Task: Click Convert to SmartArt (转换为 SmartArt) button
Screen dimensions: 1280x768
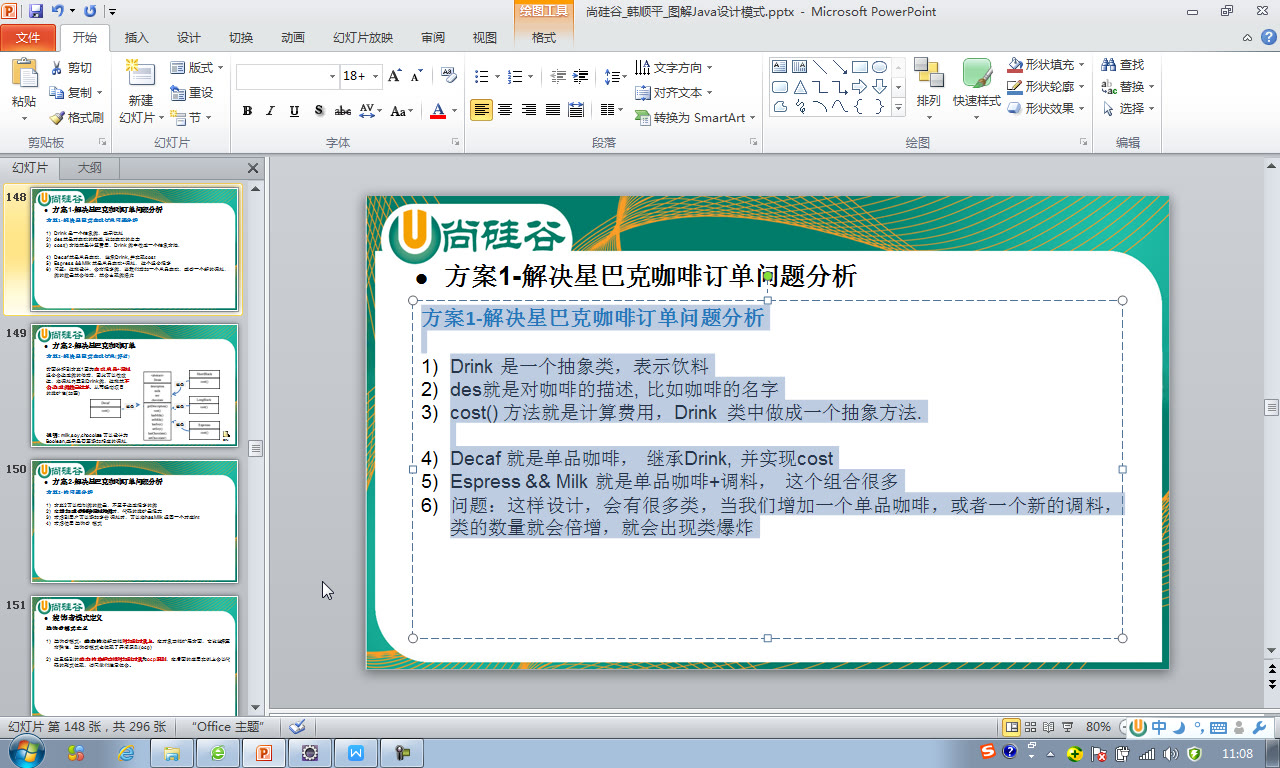Action: (x=695, y=117)
